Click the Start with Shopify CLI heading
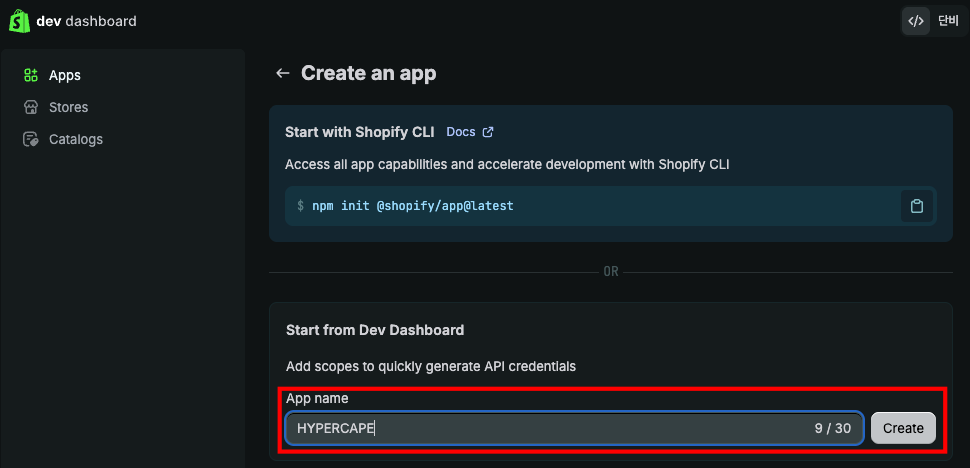This screenshot has height=468, width=970. [359, 132]
